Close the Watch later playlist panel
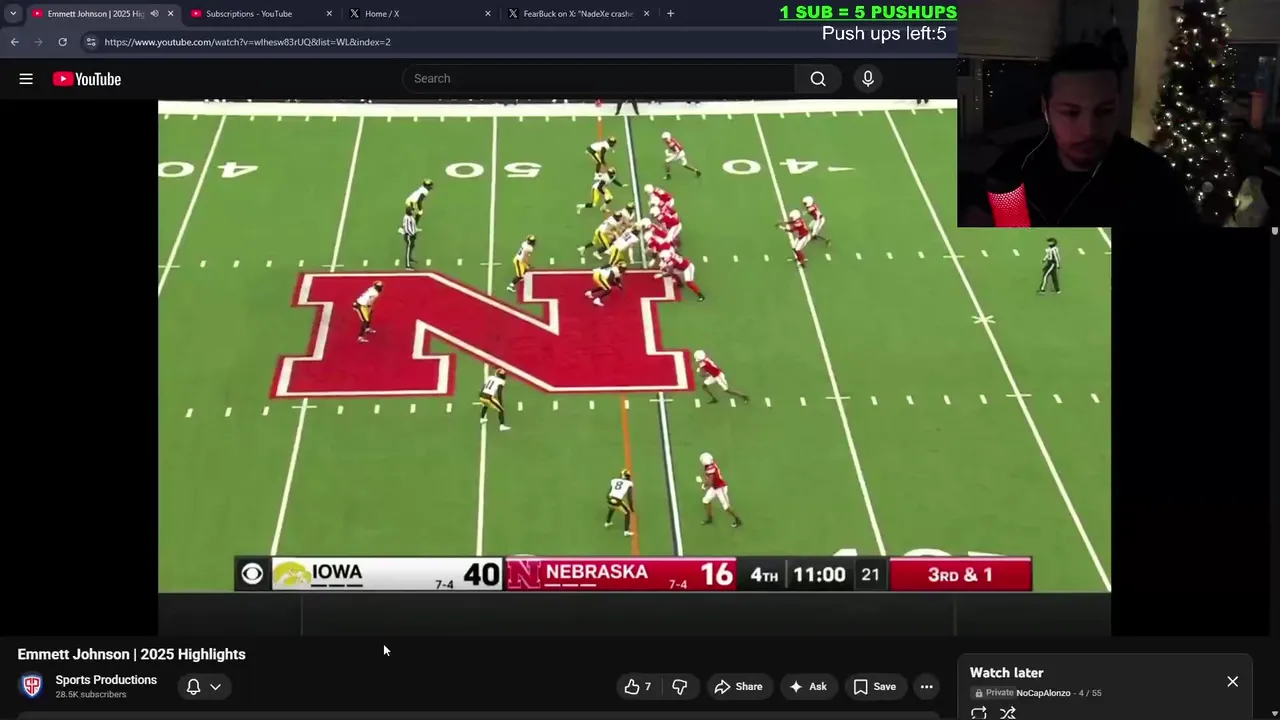This screenshot has height=720, width=1280. coord(1233,682)
